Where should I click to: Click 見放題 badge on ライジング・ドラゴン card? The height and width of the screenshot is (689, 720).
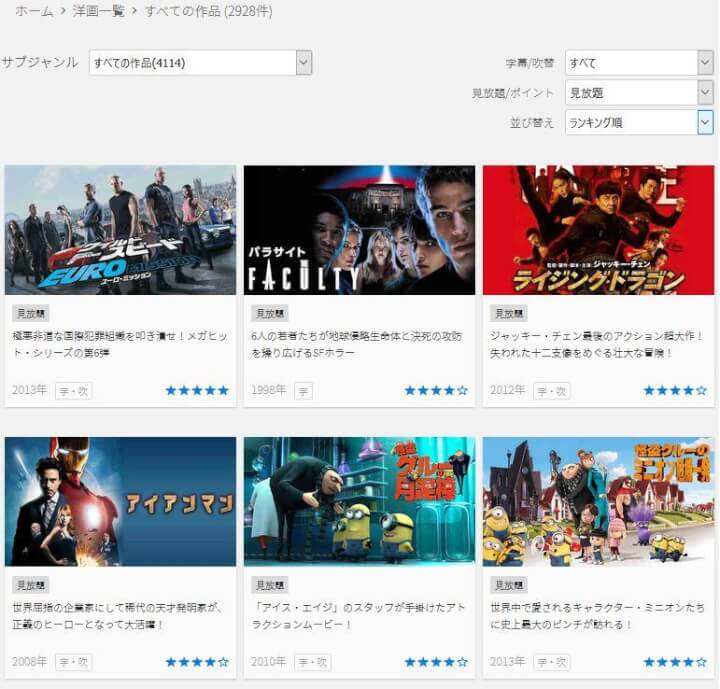coord(509,314)
